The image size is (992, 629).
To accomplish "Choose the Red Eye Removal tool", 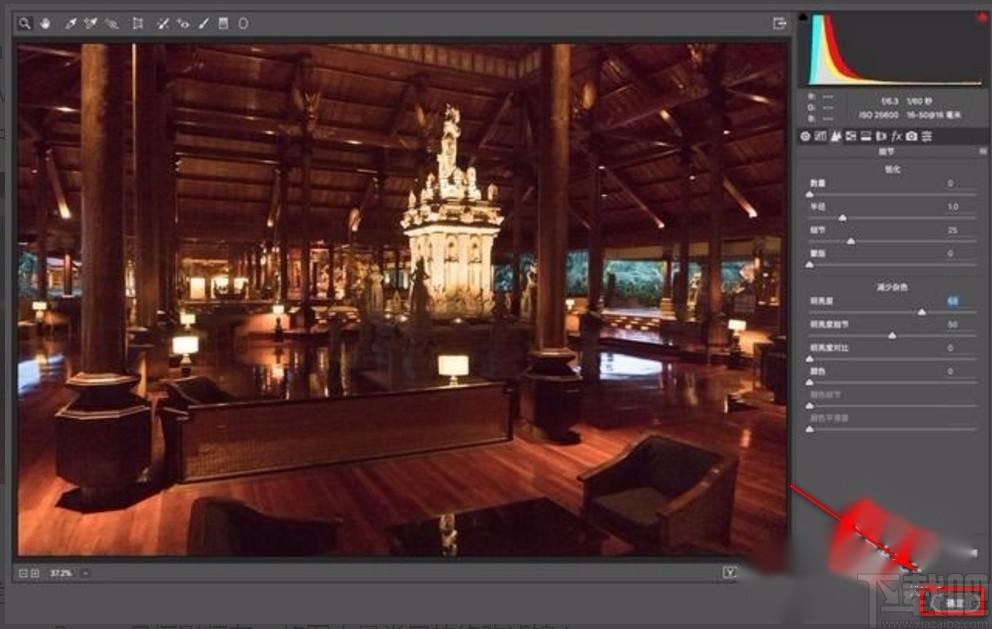I will [183, 22].
